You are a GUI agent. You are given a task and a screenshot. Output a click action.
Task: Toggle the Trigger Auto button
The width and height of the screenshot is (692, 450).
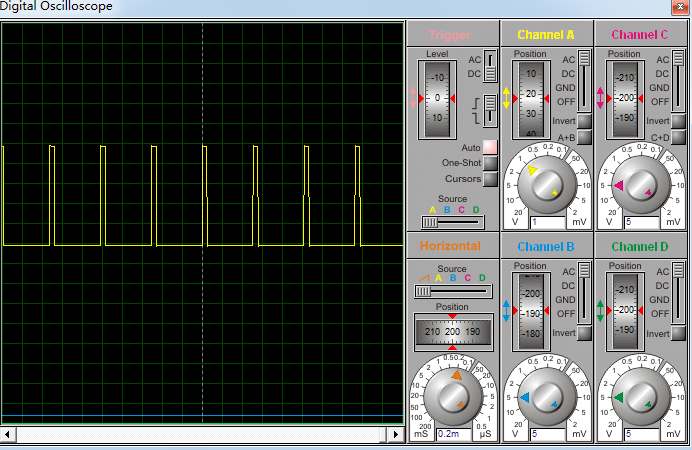pyautogui.click(x=490, y=147)
